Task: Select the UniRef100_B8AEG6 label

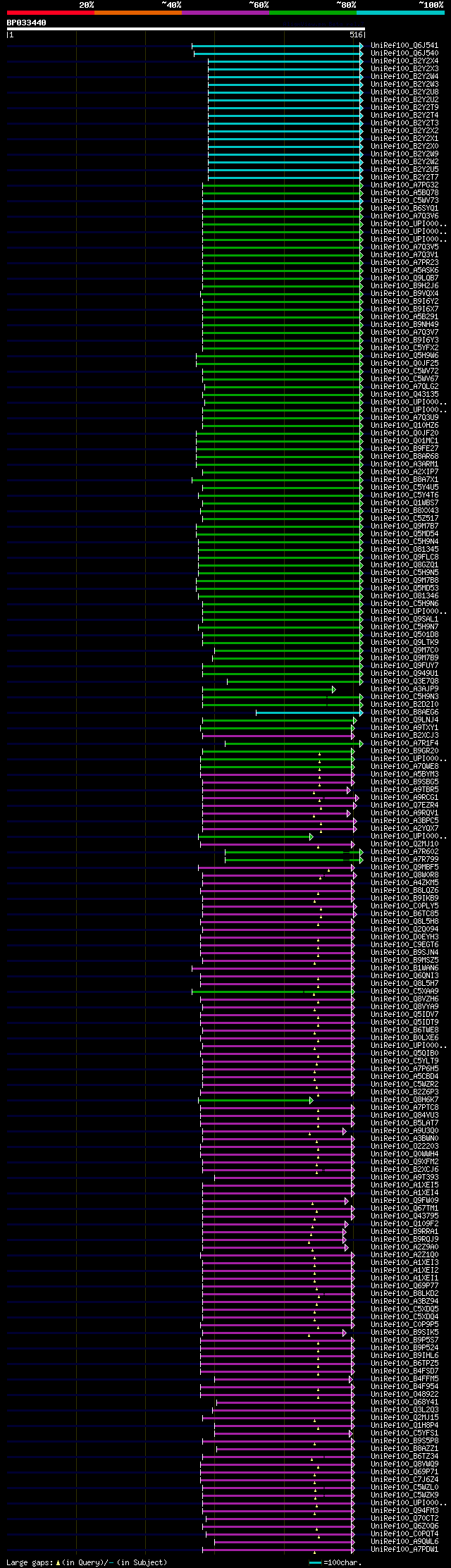Action: tap(404, 712)
